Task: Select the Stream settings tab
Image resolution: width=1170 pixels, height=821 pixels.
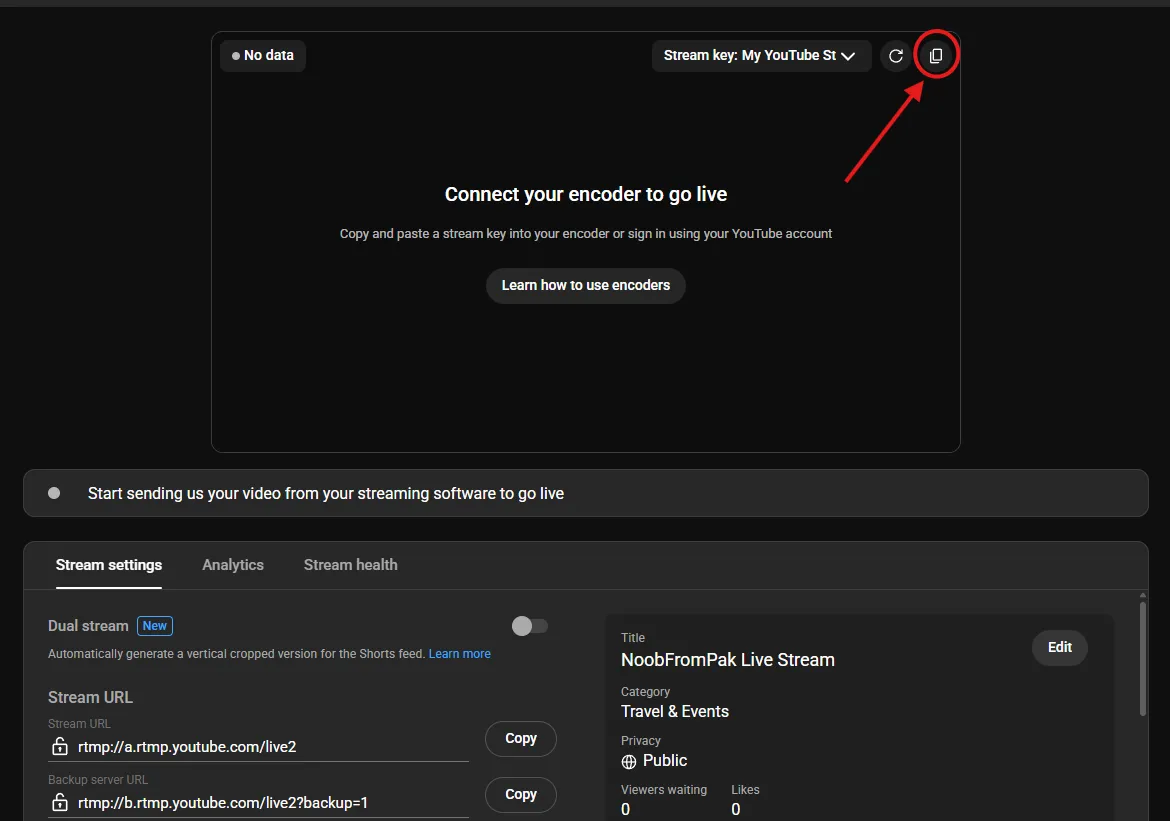Action: (109, 565)
